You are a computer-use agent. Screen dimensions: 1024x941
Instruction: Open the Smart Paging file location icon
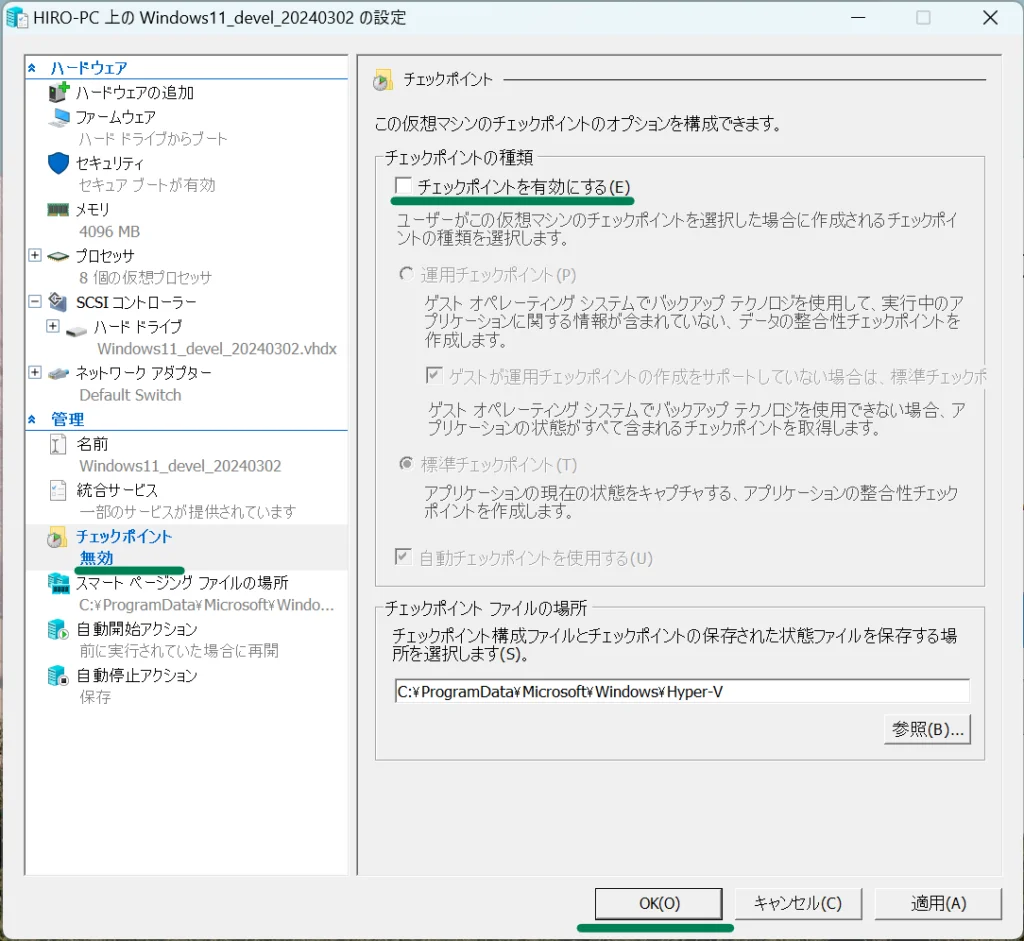coord(59,583)
